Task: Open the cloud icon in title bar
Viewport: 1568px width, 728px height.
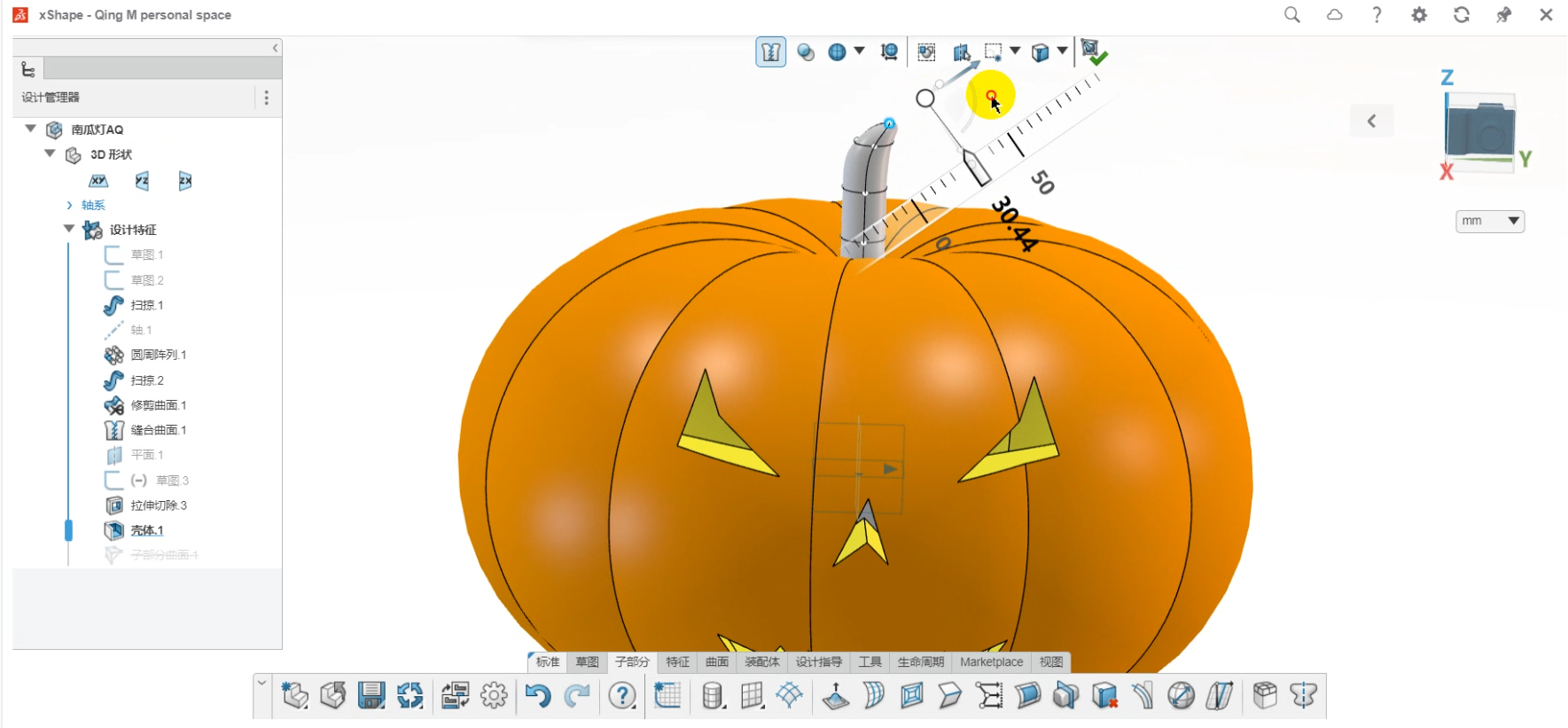Action: pos(1334,15)
